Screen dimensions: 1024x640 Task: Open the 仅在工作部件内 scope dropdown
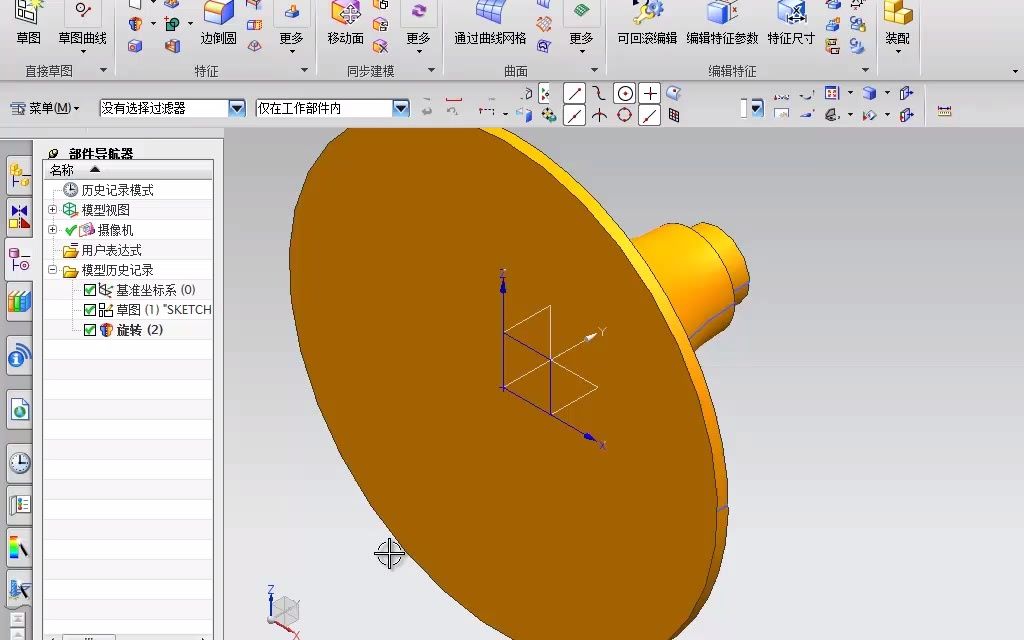400,107
